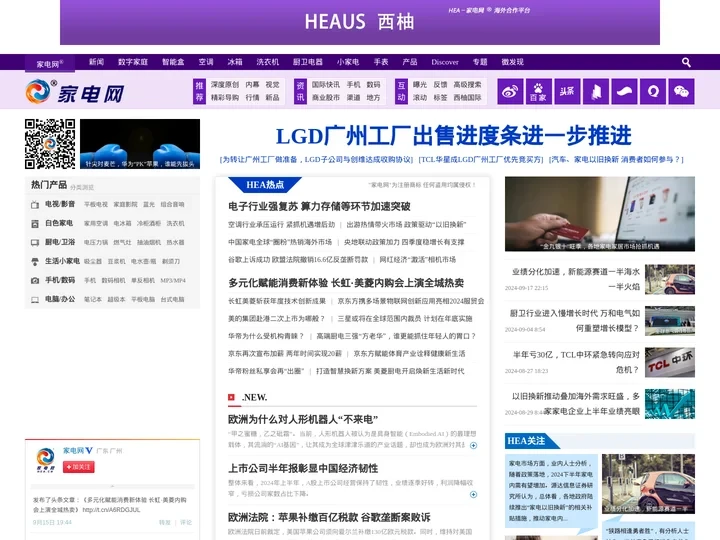The height and width of the screenshot is (540, 720).
Task: Open the 空调 navigation menu item
Action: (x=206, y=62)
